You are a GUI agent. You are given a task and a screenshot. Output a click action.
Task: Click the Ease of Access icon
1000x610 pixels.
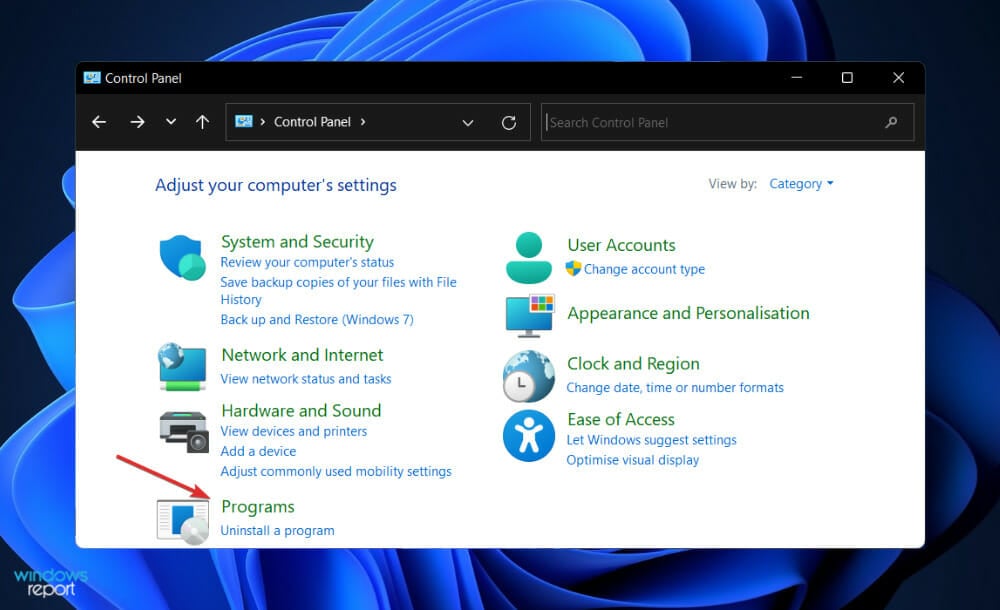[x=529, y=436]
